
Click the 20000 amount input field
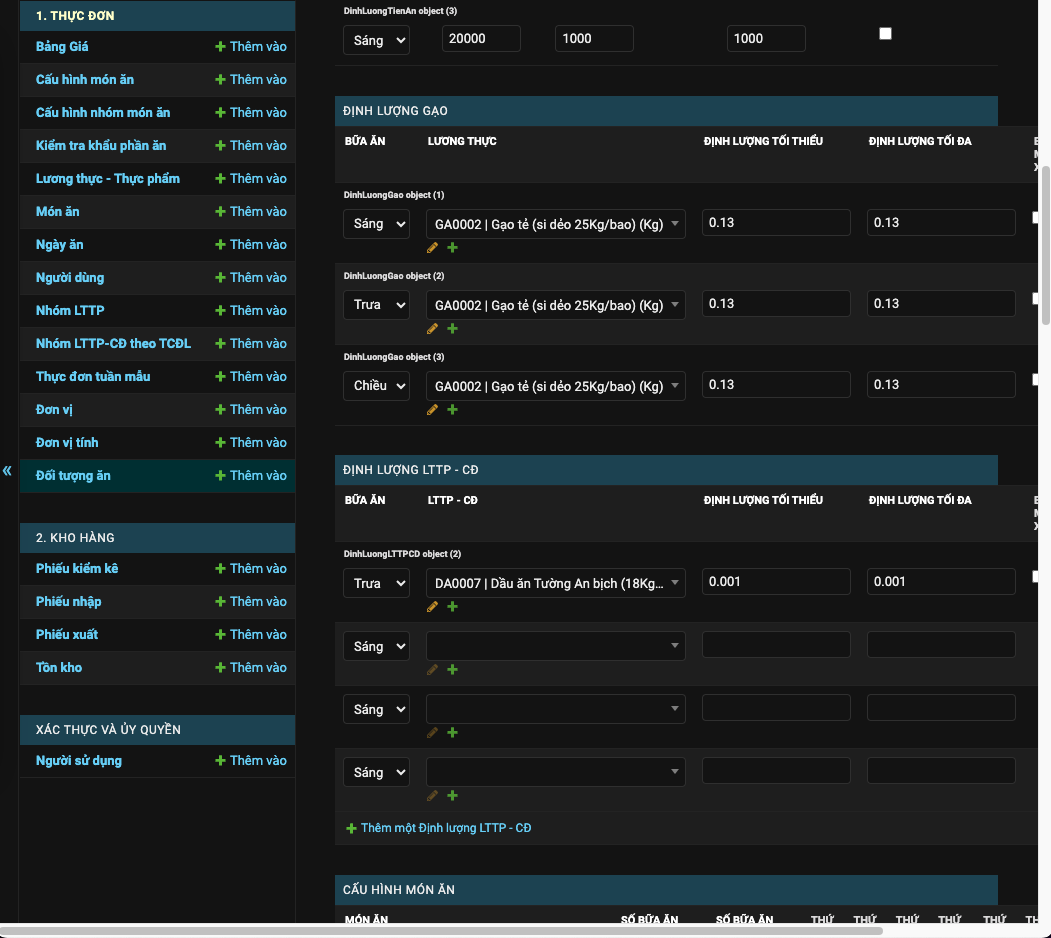click(x=481, y=37)
